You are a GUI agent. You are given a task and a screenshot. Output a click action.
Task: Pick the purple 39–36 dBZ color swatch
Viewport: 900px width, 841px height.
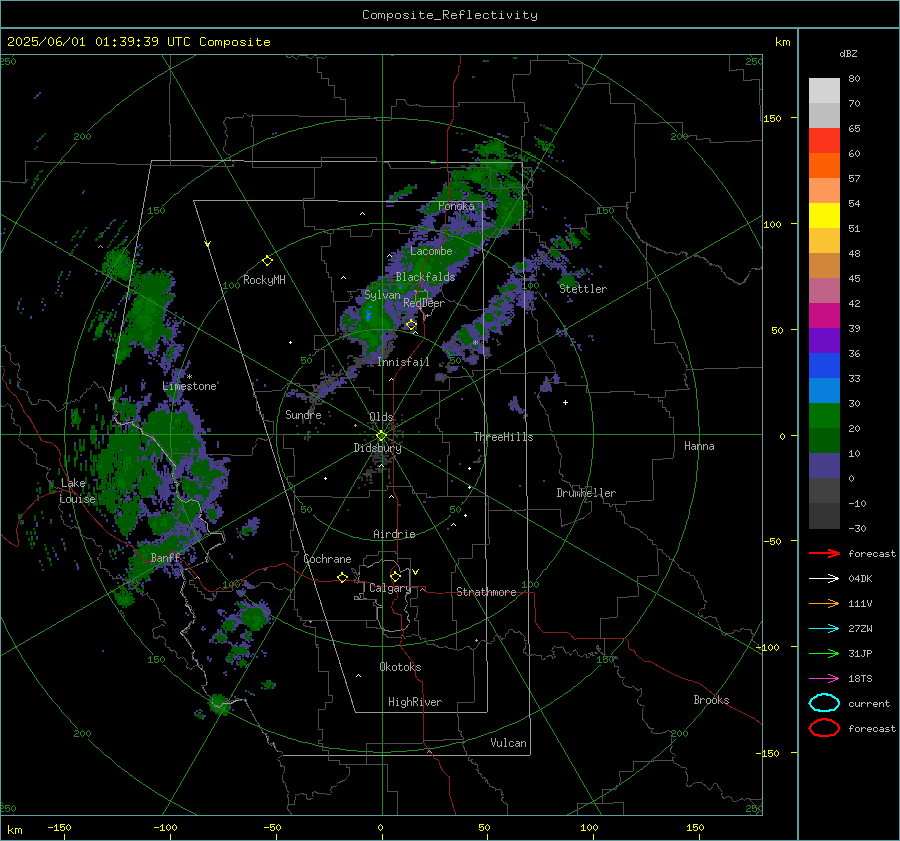pyautogui.click(x=824, y=340)
